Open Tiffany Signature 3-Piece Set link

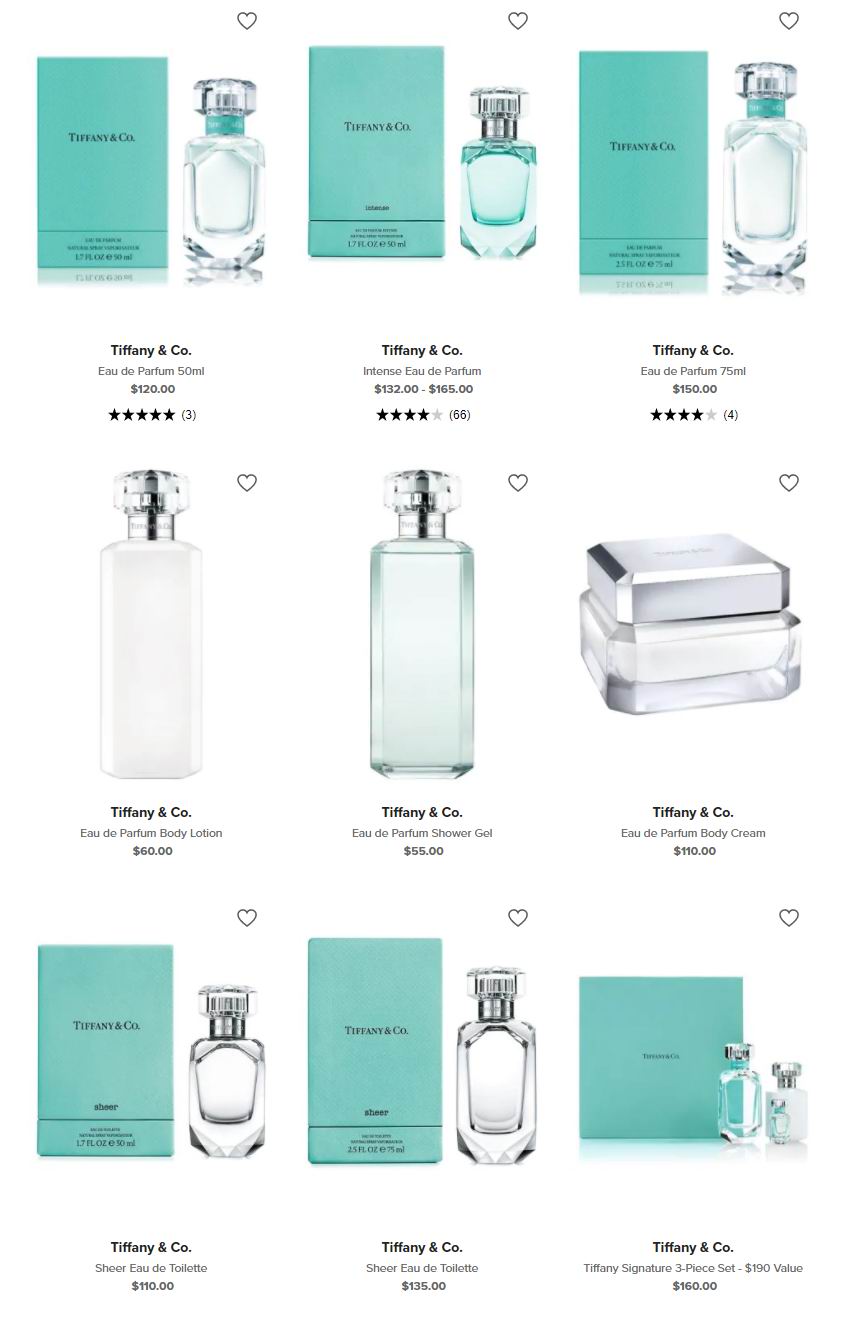point(693,1268)
